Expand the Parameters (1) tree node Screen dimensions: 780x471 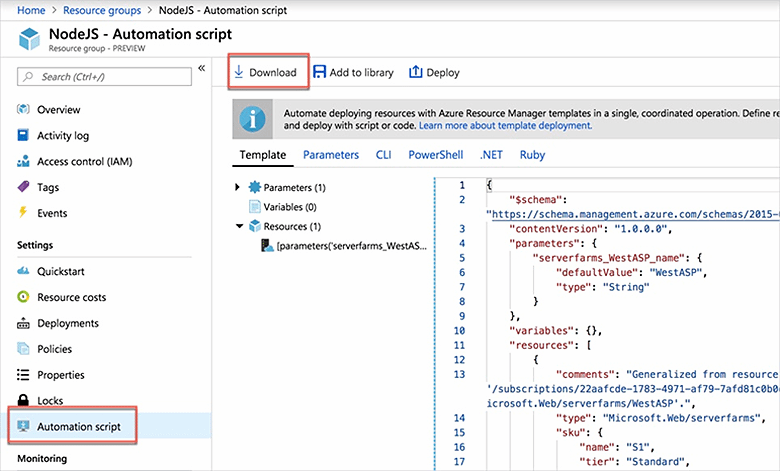pos(237,187)
